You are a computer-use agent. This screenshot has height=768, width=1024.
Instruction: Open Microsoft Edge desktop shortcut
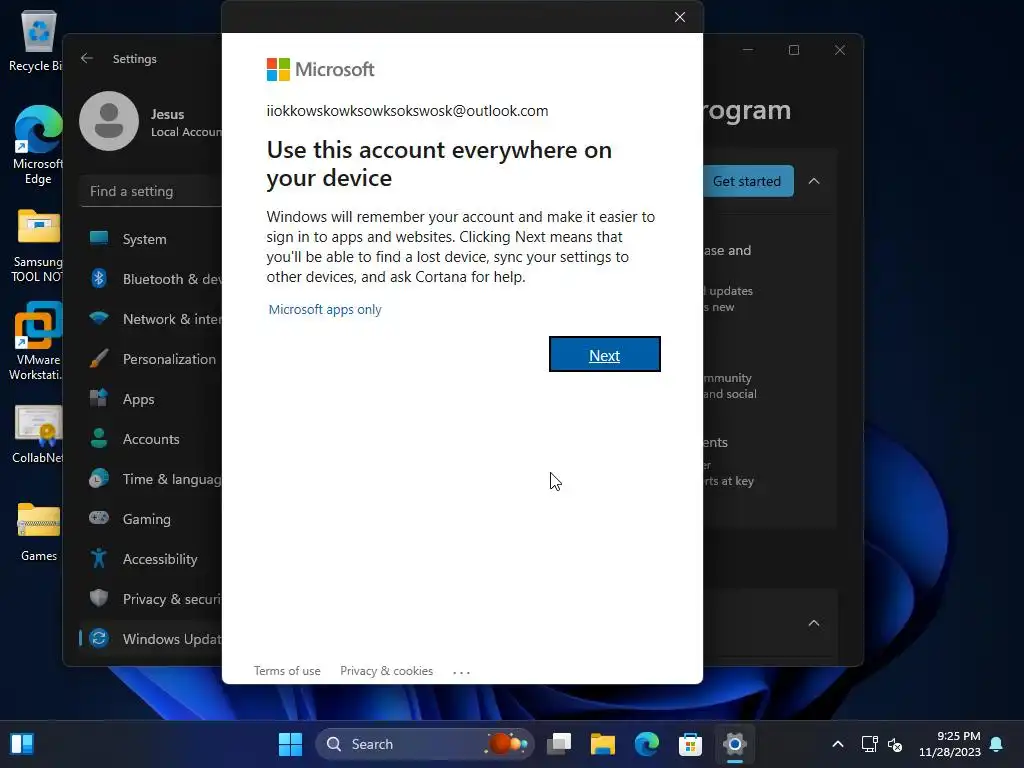click(38, 145)
